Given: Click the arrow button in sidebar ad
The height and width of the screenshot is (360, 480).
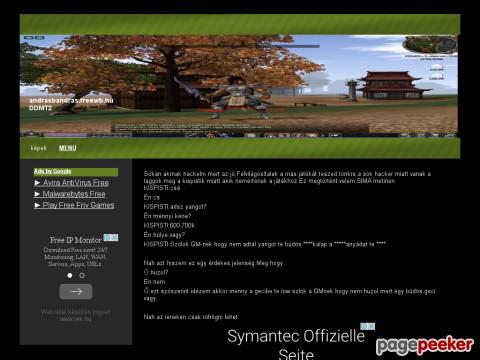Looking at the screenshot, I should 76,292.
